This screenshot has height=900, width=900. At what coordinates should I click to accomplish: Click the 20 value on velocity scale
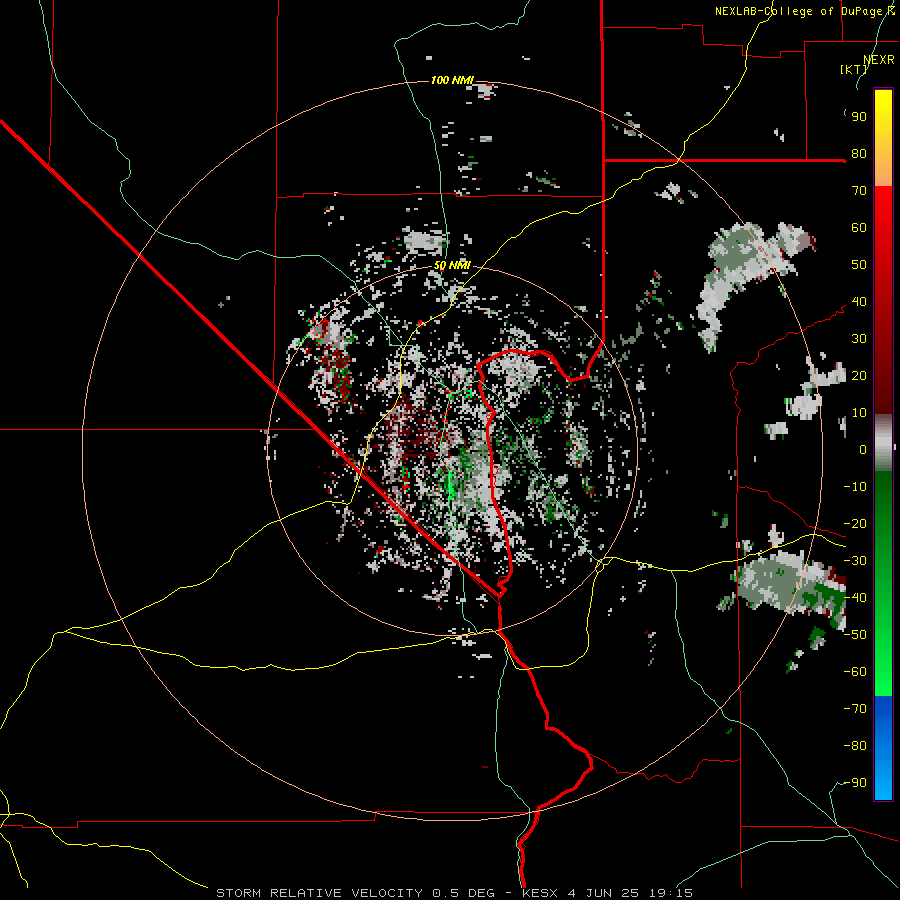click(x=859, y=375)
